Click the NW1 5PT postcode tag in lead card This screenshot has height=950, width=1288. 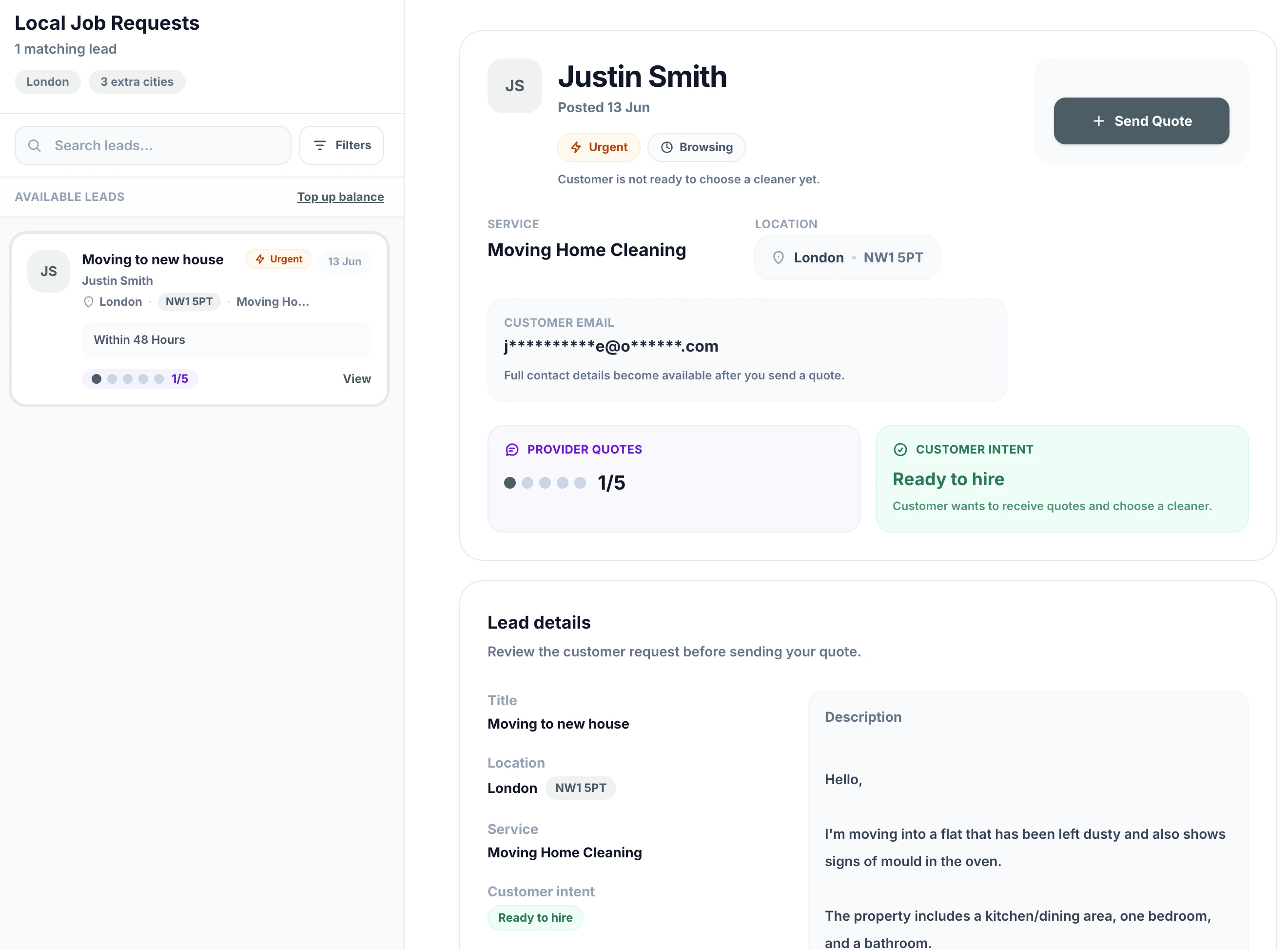pyautogui.click(x=189, y=302)
